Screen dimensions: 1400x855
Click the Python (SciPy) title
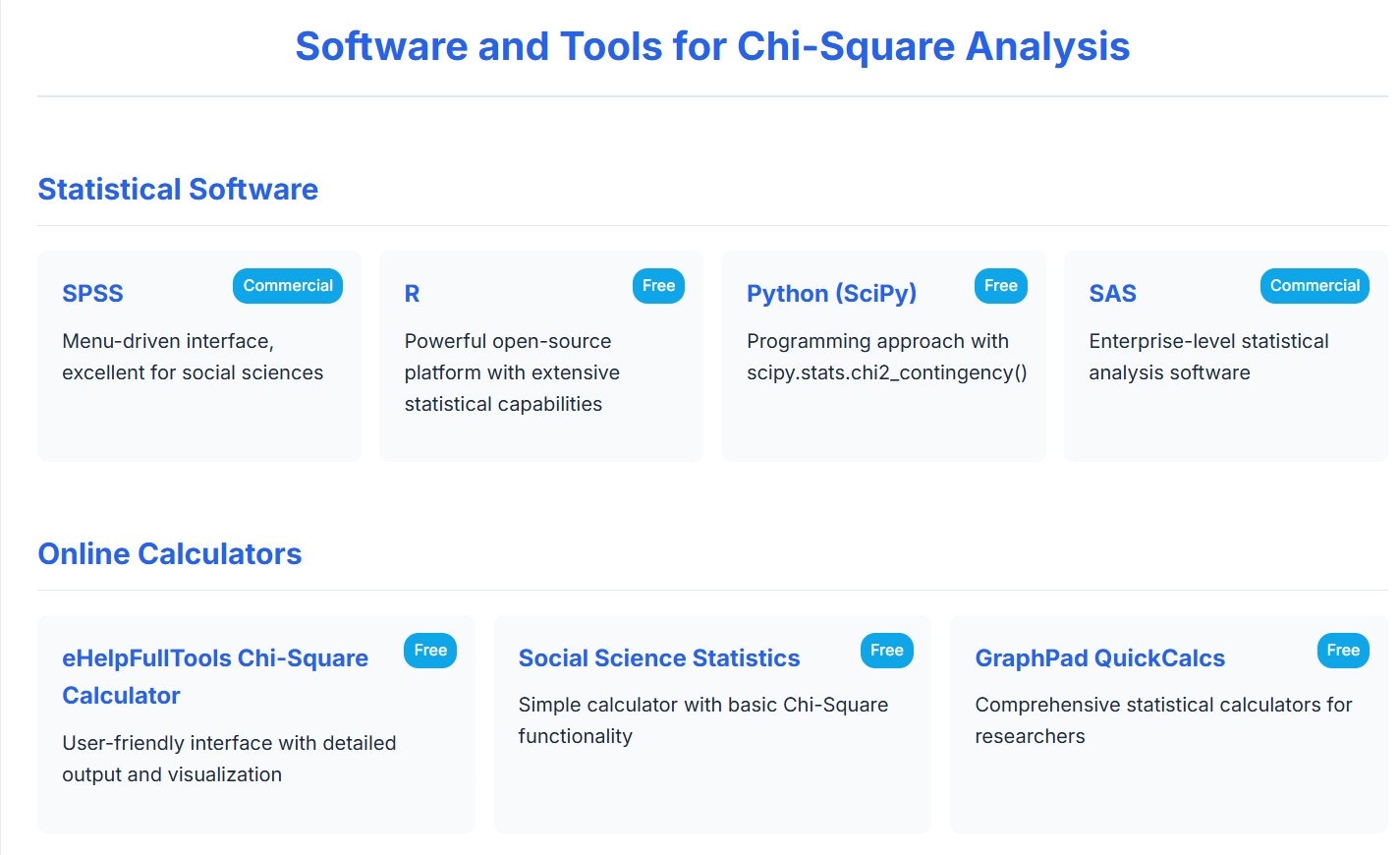(831, 293)
